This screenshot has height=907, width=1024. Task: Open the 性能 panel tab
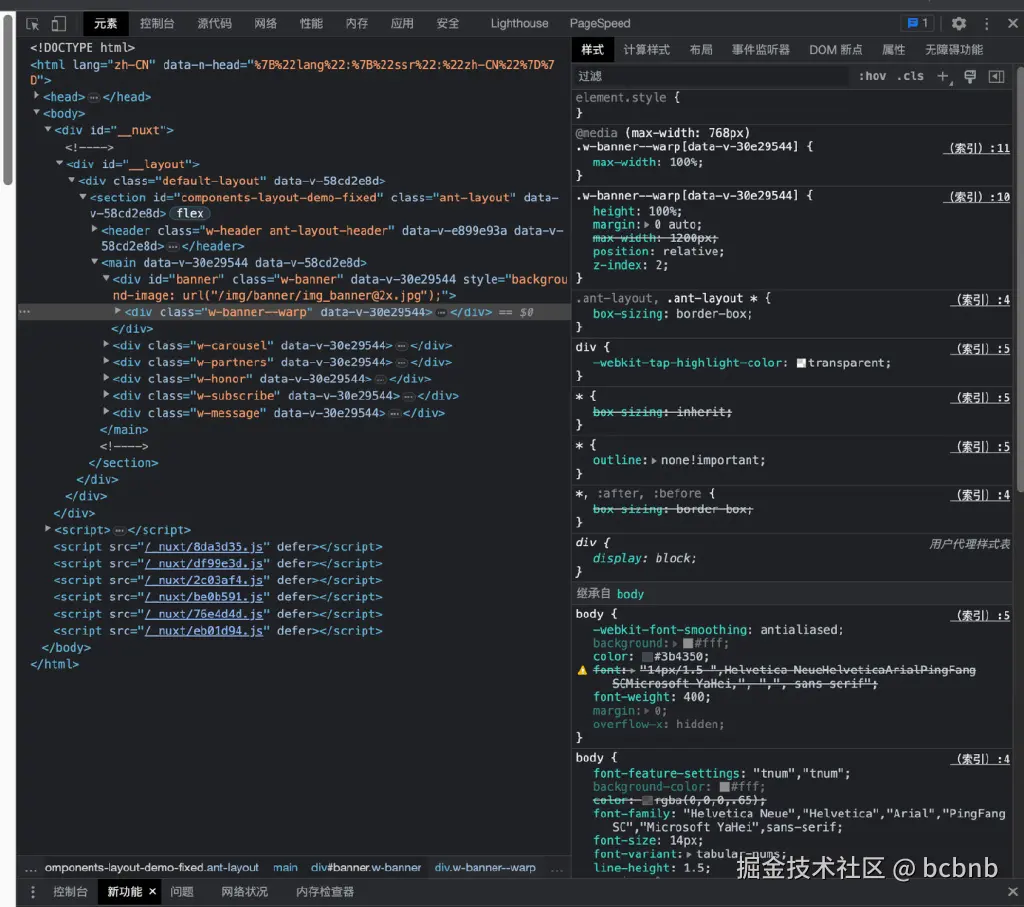(x=311, y=24)
